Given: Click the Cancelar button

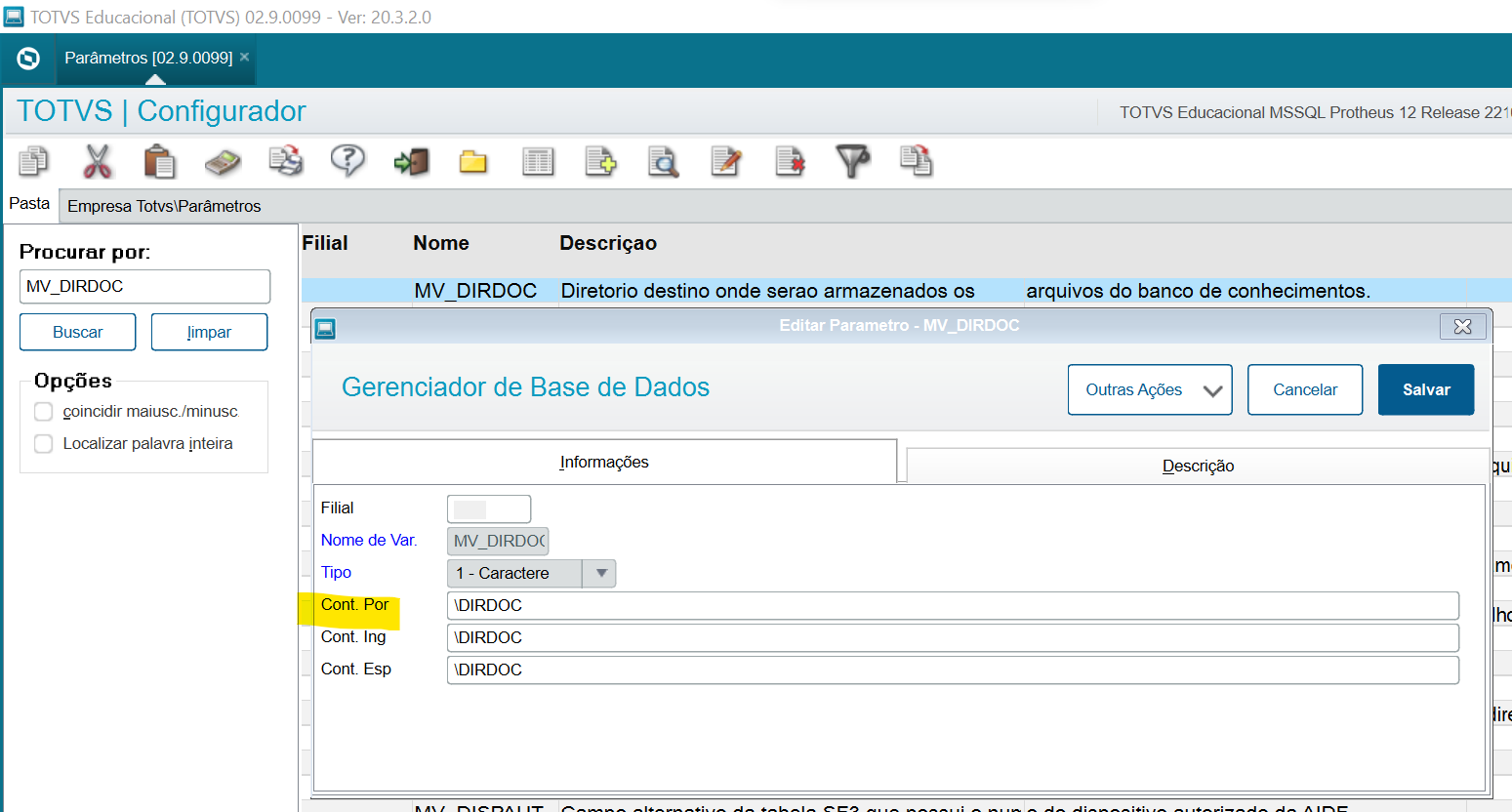Looking at the screenshot, I should tap(1304, 389).
